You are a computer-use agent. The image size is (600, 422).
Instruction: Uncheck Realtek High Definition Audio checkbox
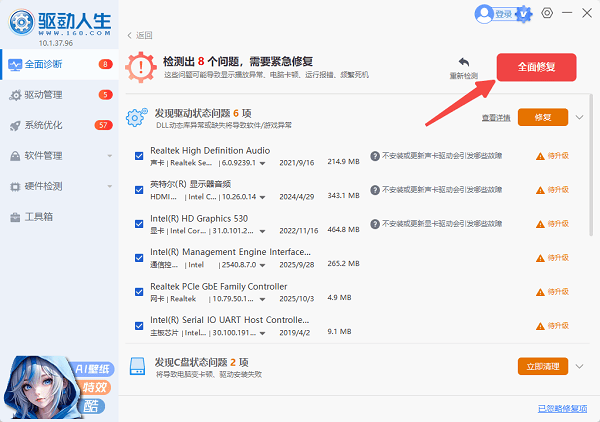(139, 156)
